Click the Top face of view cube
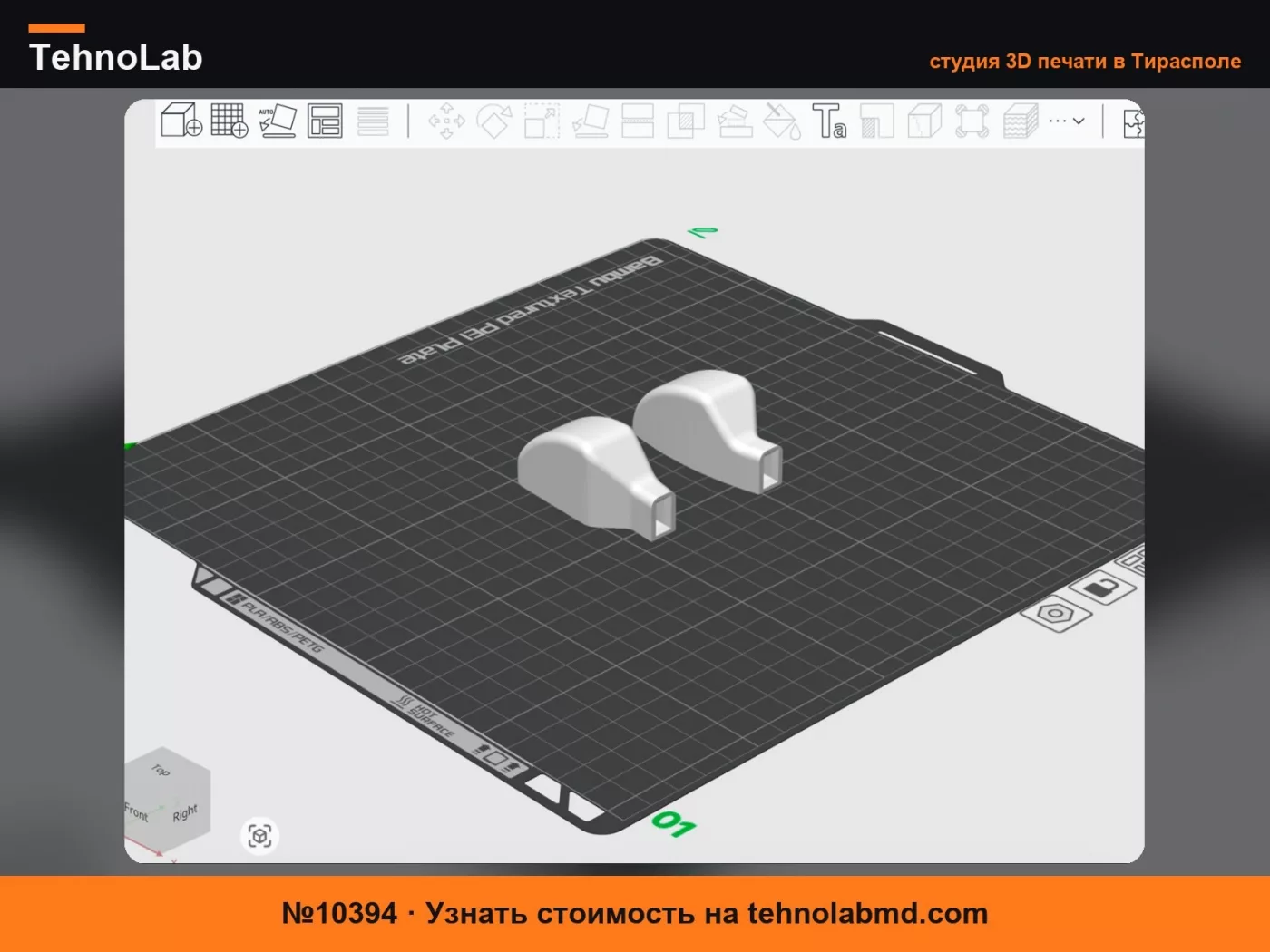1270x952 pixels. click(161, 770)
